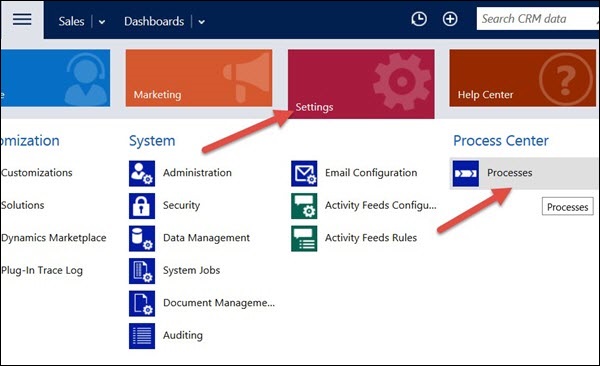Viewport: 600px width, 366px height.
Task: Click the Activity Feeds Rules icon
Action: [x=304, y=239]
